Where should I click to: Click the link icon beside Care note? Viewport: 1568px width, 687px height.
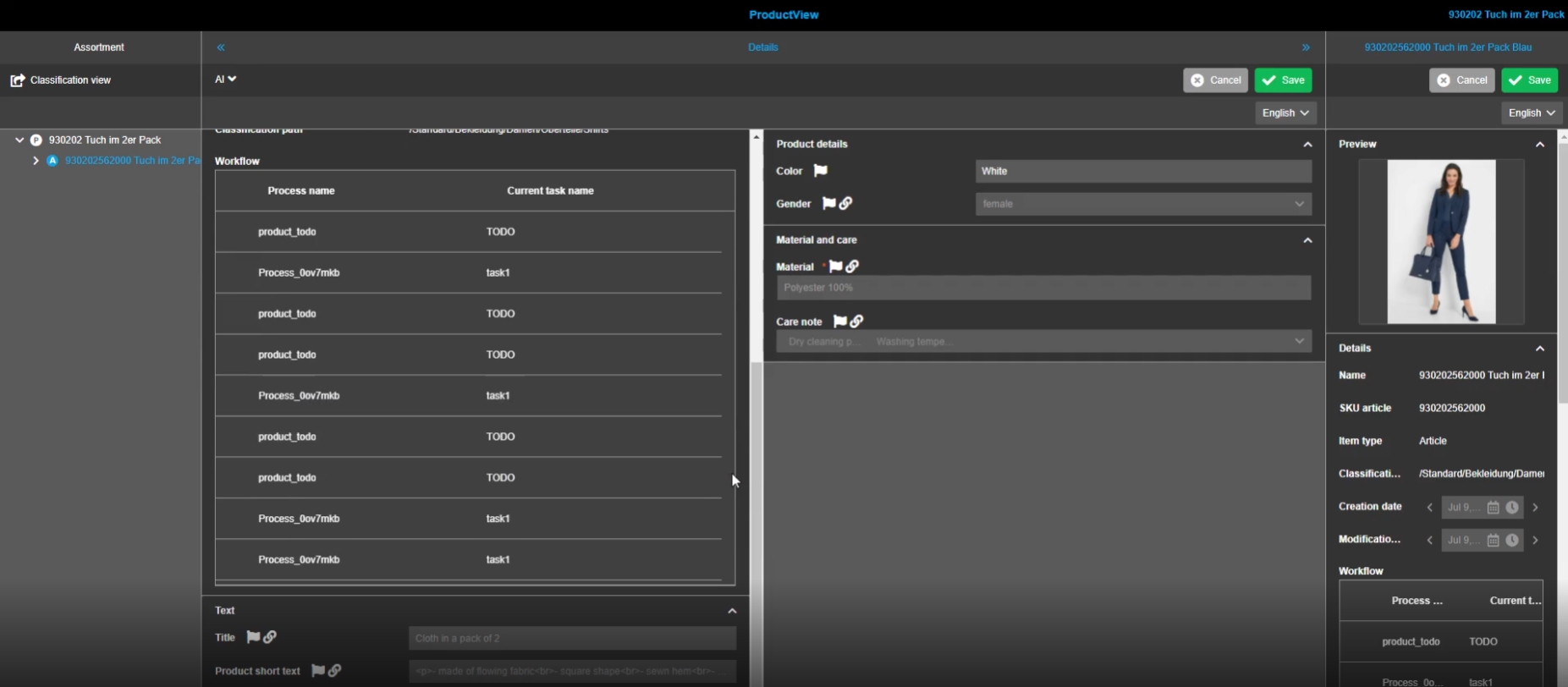coord(856,322)
